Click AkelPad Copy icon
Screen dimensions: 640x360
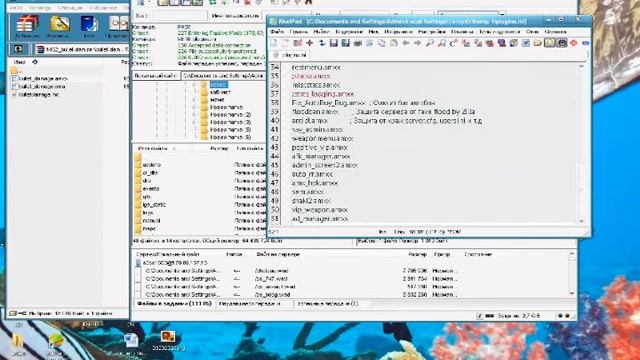pos(382,43)
